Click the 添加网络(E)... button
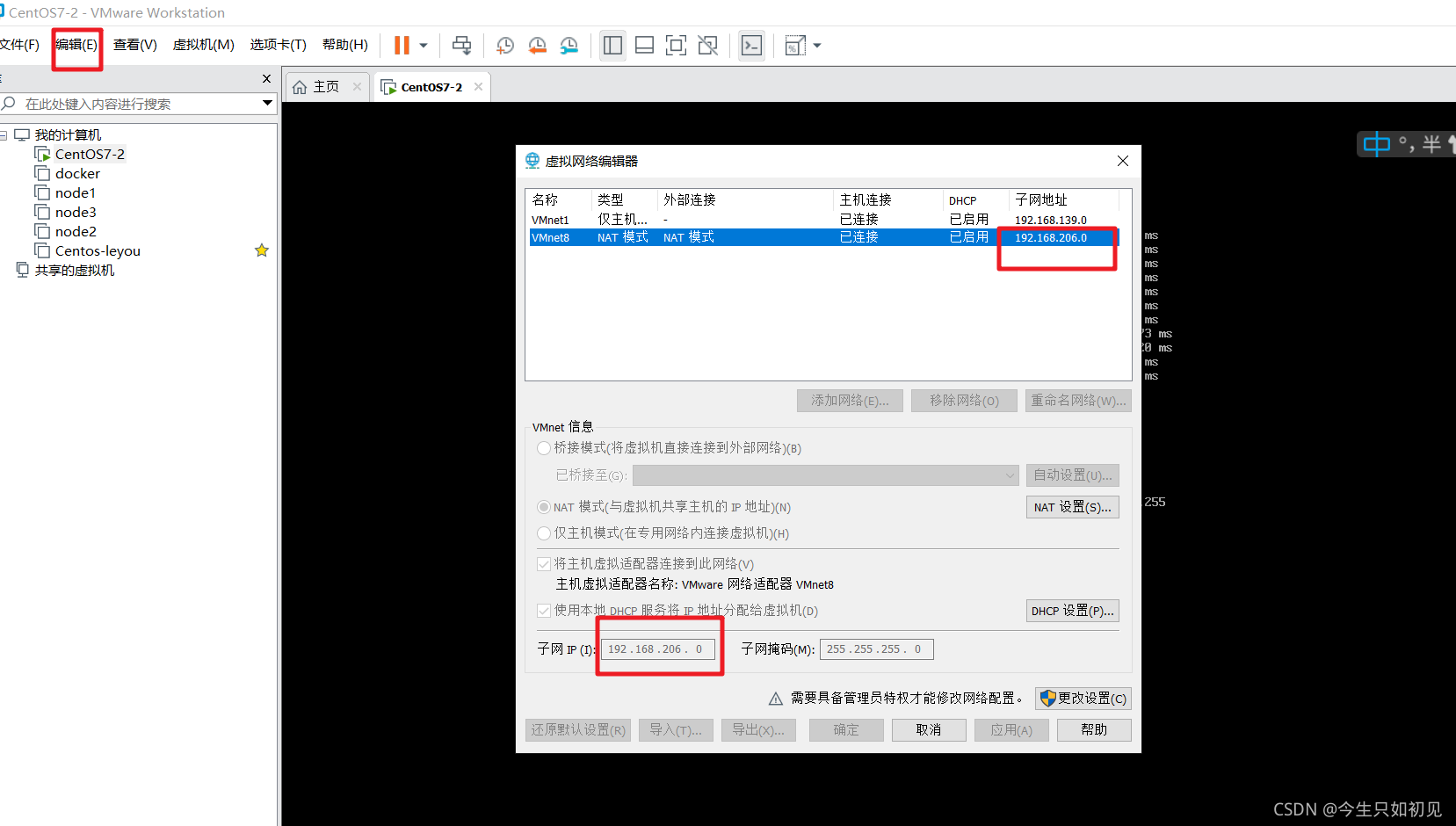 click(850, 401)
